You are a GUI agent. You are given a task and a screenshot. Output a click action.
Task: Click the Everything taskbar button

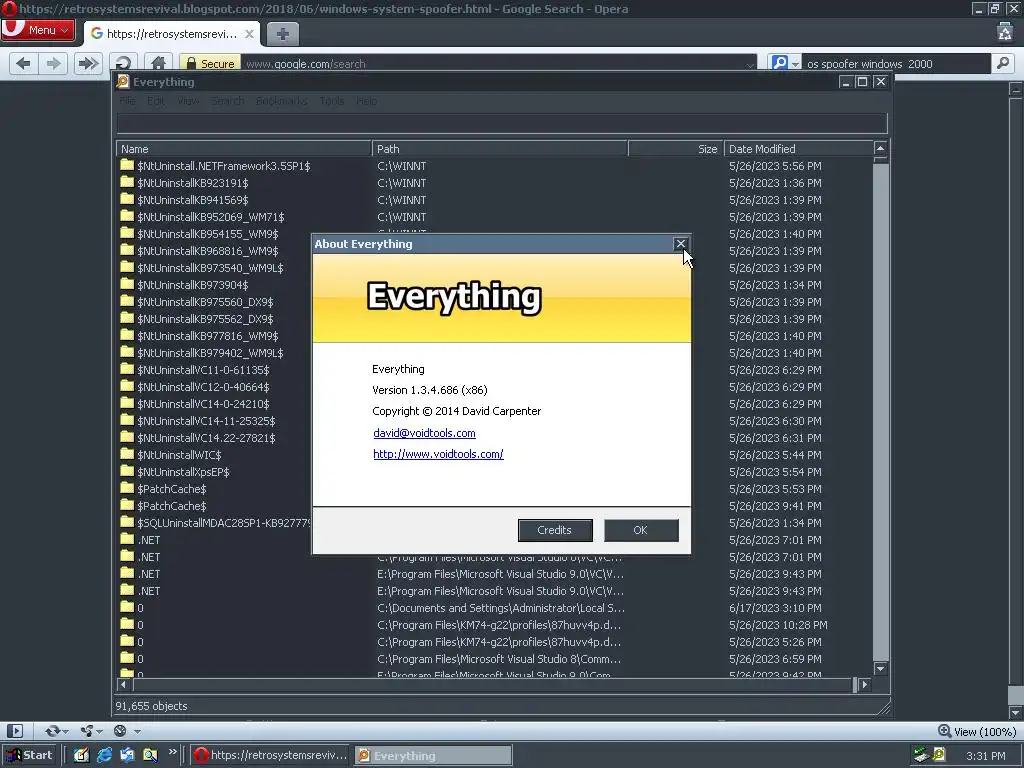434,755
